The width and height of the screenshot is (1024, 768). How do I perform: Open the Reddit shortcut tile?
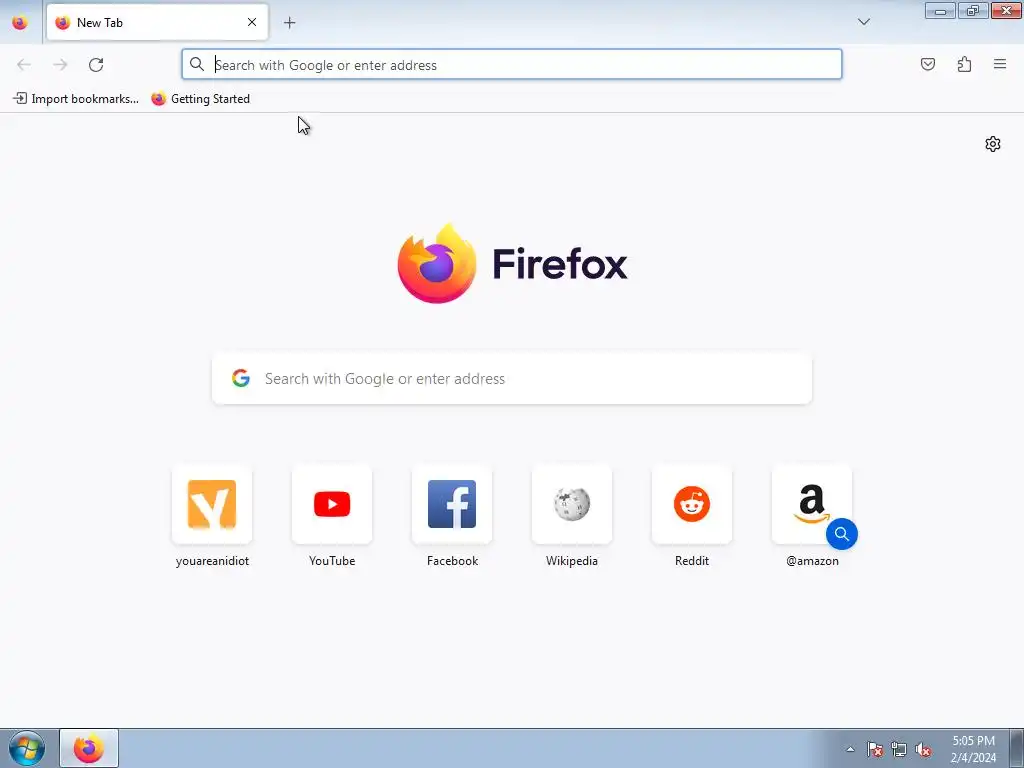click(692, 504)
